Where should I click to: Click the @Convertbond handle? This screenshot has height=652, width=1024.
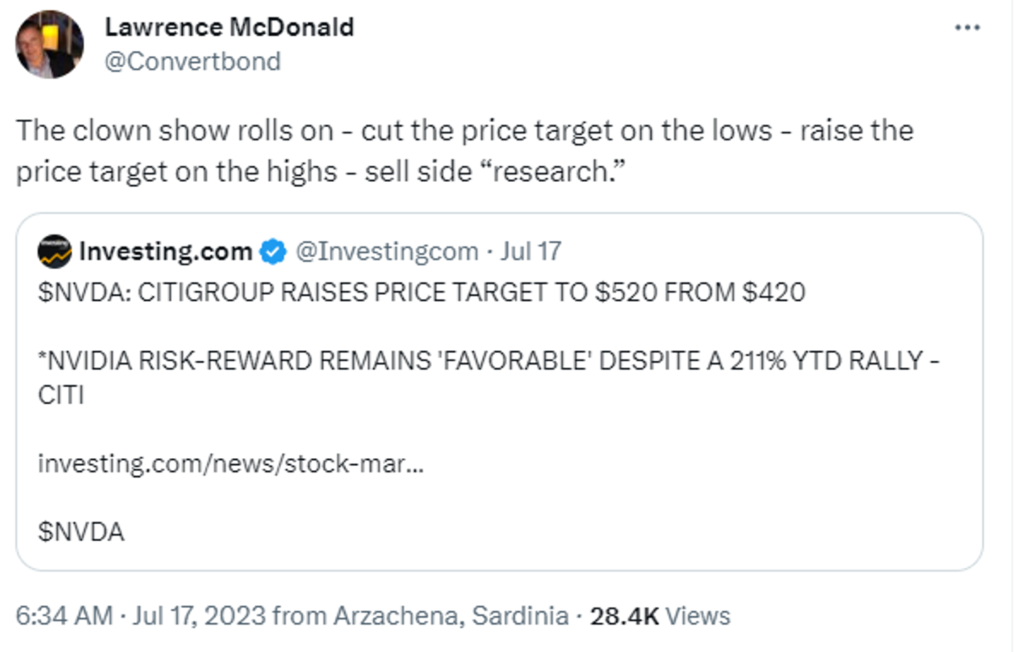193,61
